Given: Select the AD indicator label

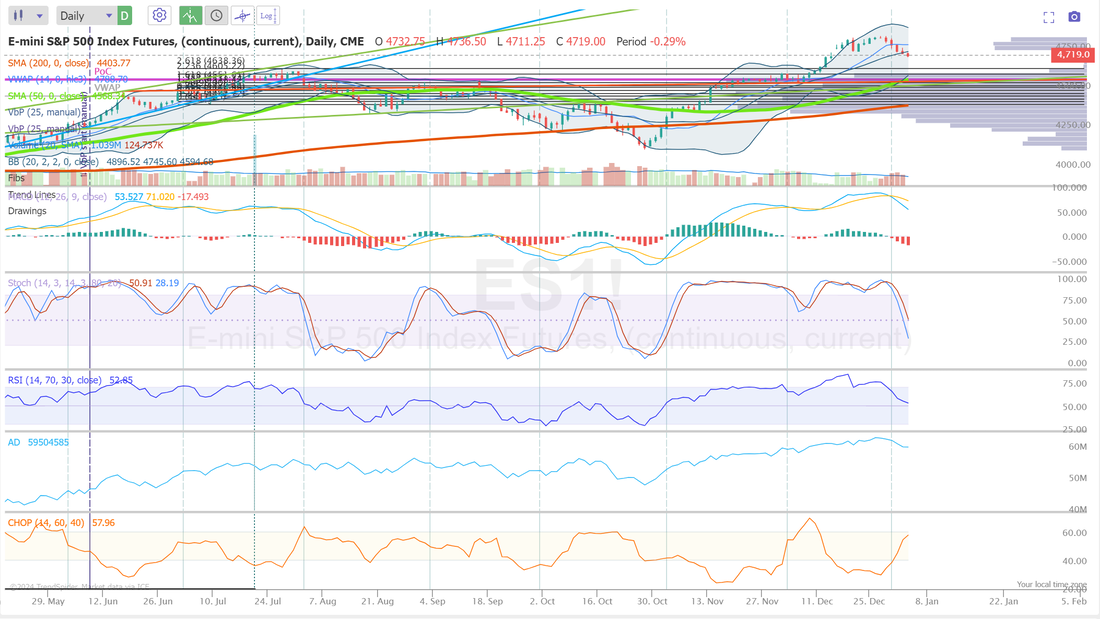Looking at the screenshot, I should (x=14, y=442).
